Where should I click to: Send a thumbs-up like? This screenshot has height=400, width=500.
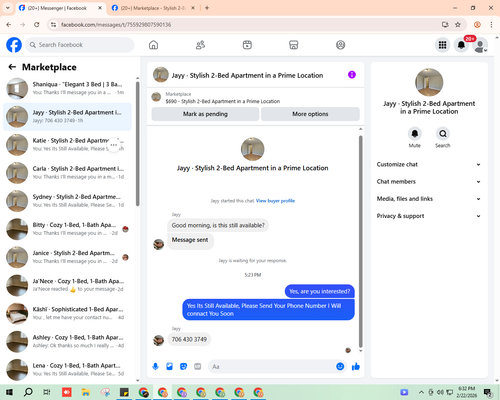[x=356, y=367]
